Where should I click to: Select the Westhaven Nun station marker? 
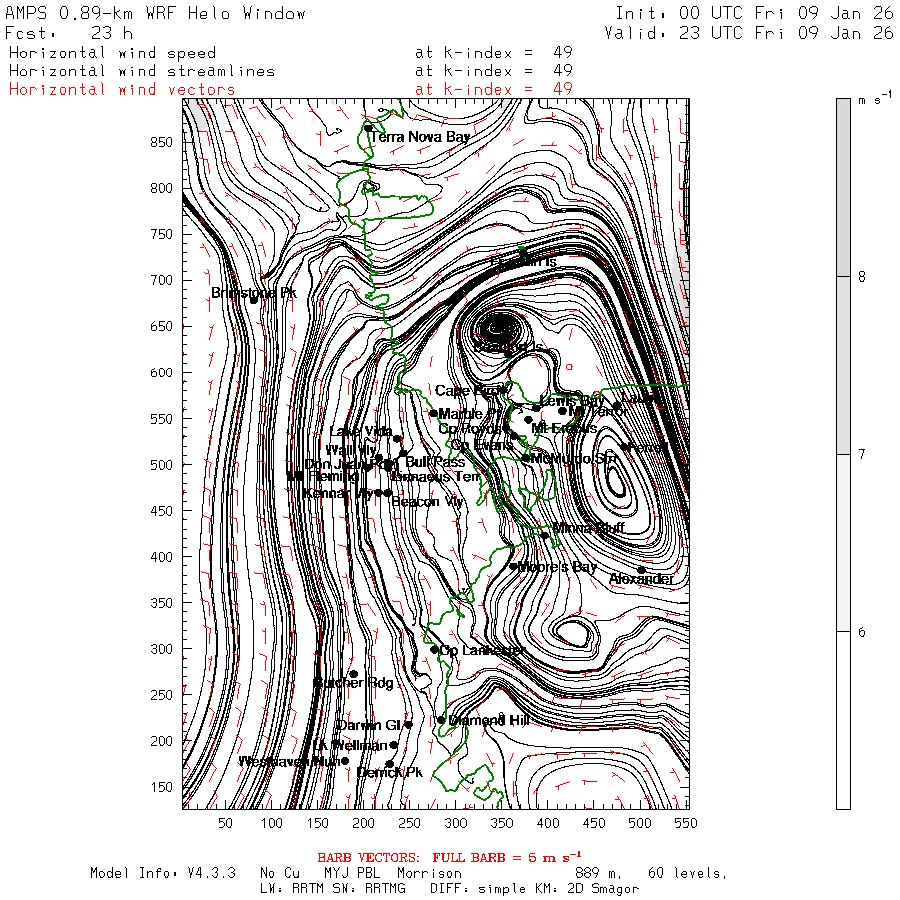[x=345, y=761]
